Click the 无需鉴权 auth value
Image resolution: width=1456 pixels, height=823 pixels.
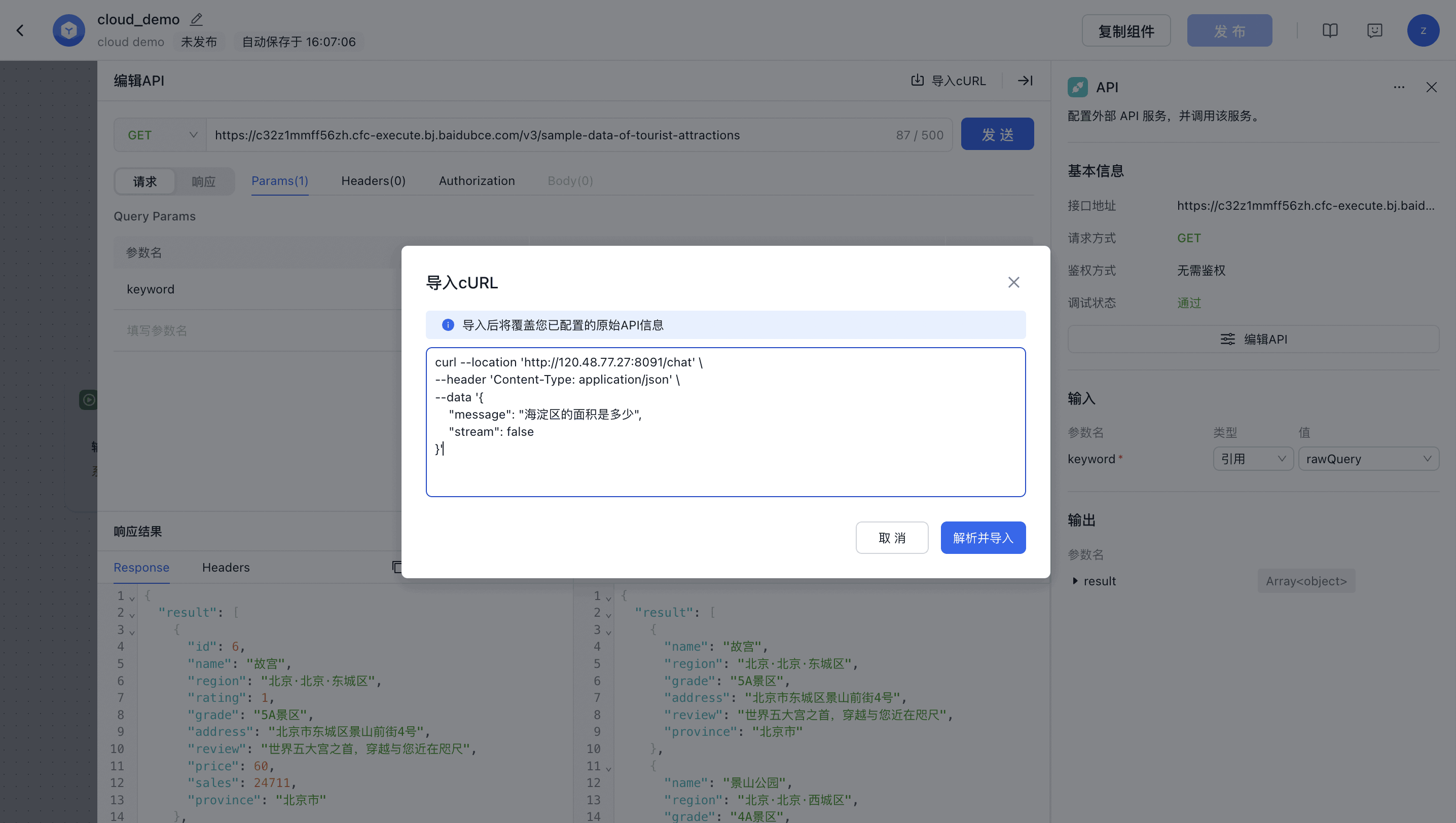click(1201, 270)
